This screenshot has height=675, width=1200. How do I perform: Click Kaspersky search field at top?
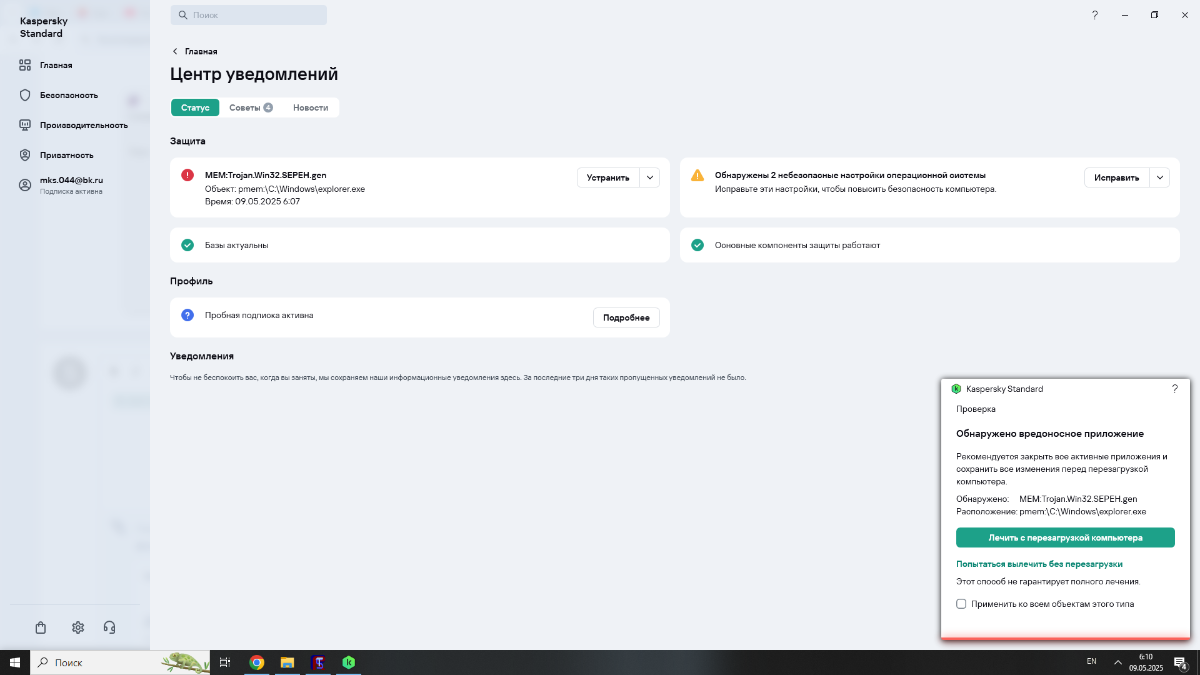click(248, 16)
